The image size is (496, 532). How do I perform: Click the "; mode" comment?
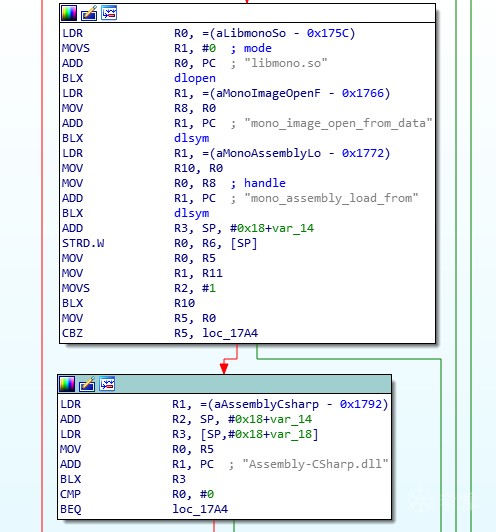[x=251, y=48]
